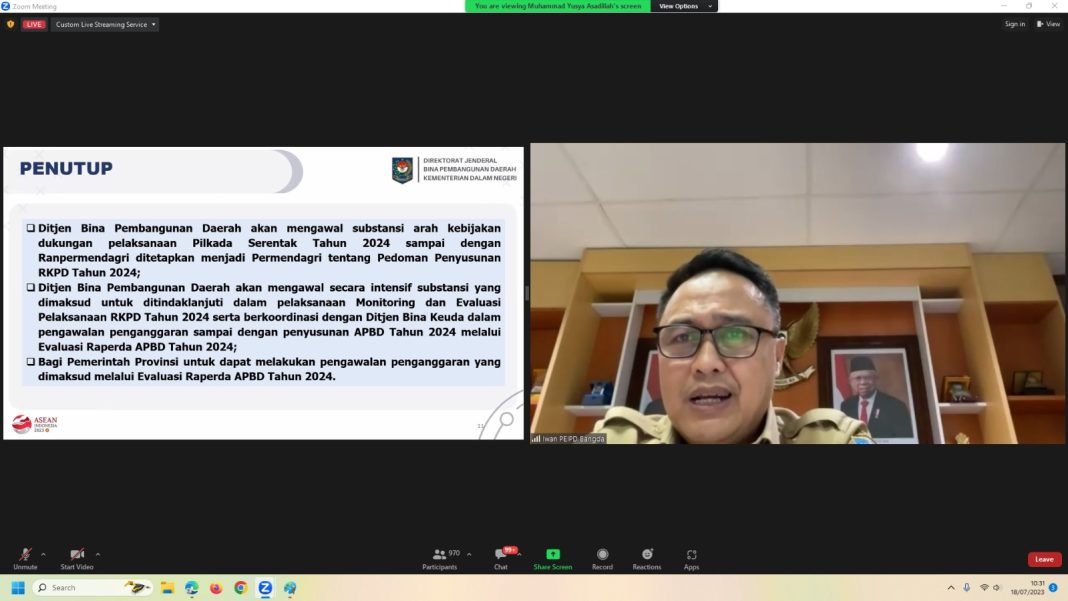
Task: Open Google Chrome from the taskbar
Action: click(239, 588)
